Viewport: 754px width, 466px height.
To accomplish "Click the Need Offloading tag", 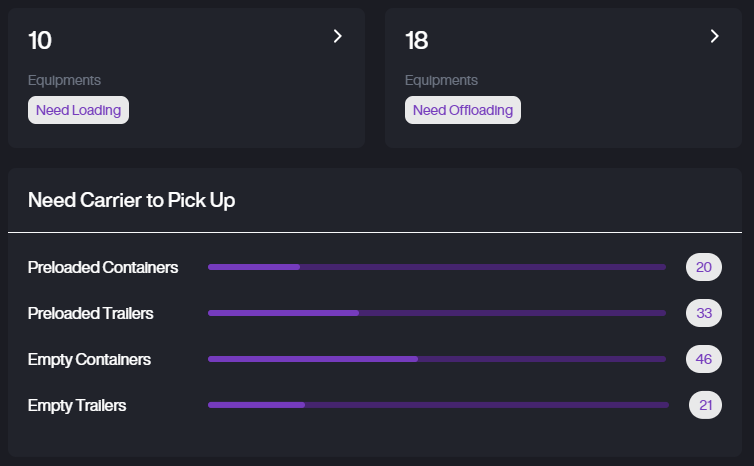I will [x=463, y=110].
